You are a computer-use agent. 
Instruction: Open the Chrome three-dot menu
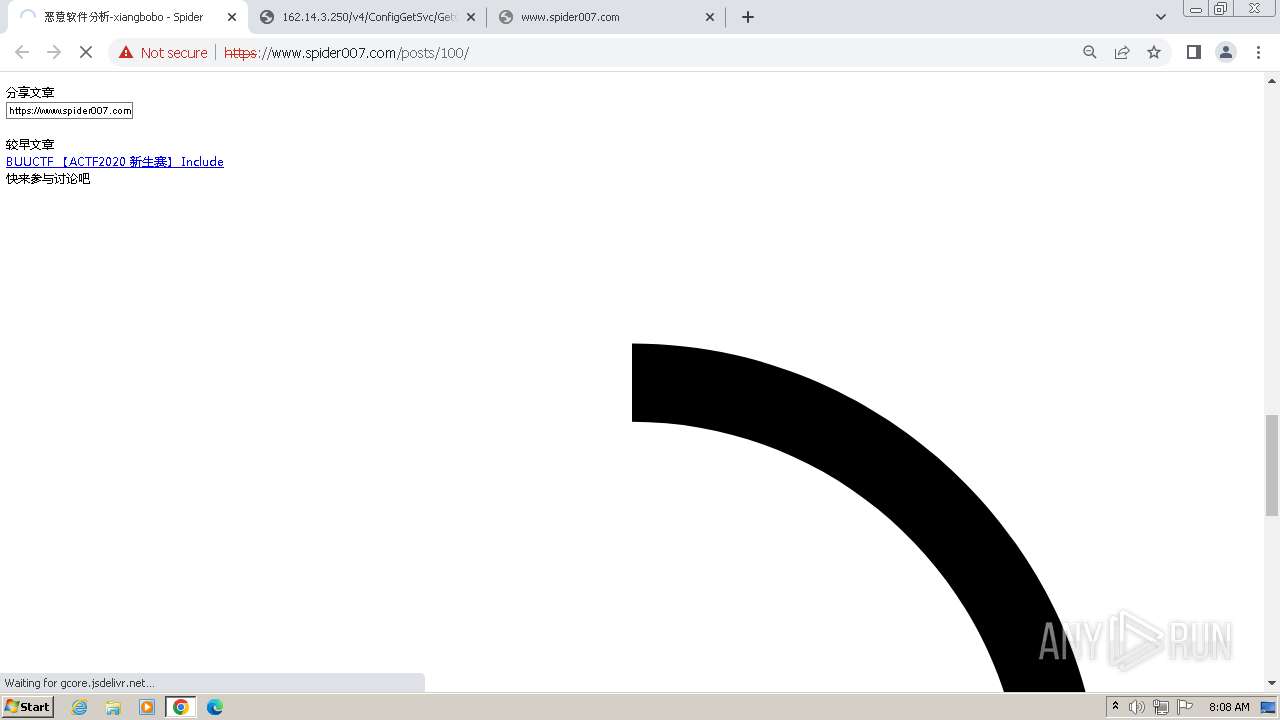coord(1258,52)
